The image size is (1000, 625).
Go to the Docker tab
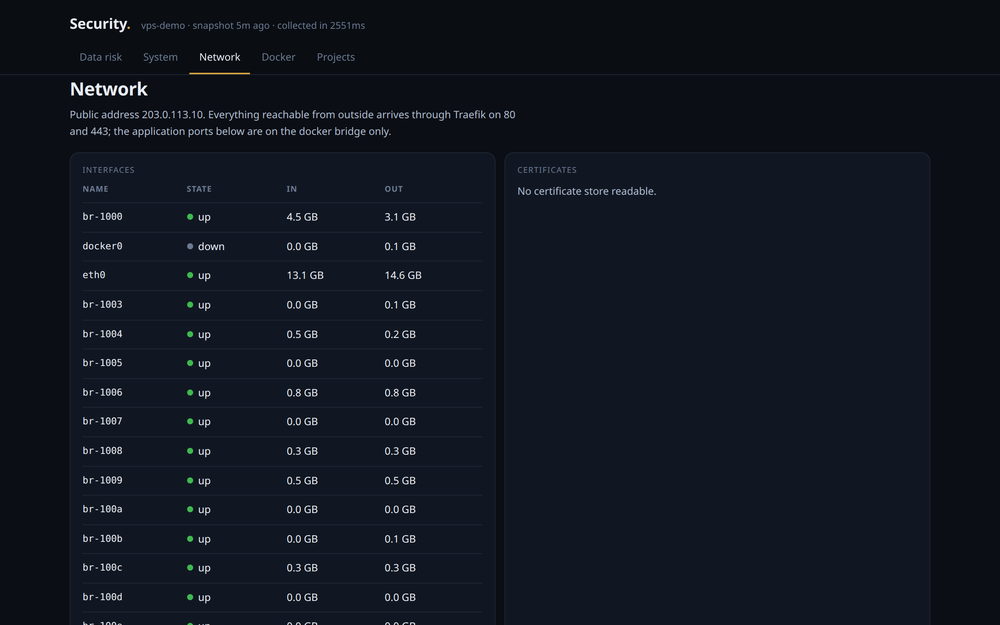click(278, 57)
